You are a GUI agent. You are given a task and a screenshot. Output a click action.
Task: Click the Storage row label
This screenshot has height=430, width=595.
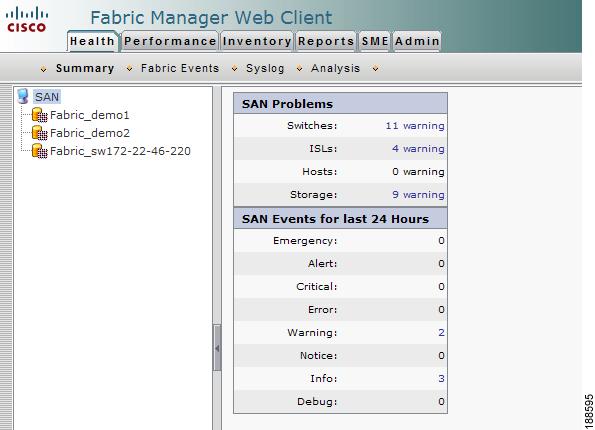[313, 194]
